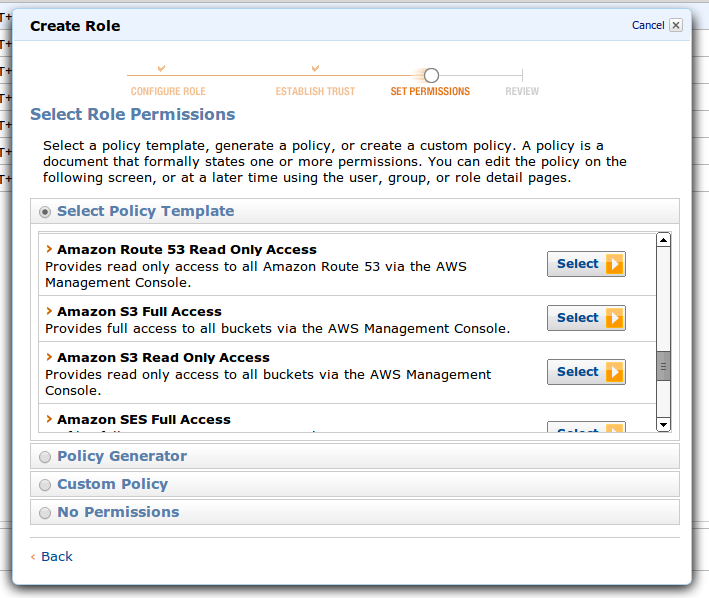
Task: Choose the Custom Policy radio button
Action: tap(44, 485)
